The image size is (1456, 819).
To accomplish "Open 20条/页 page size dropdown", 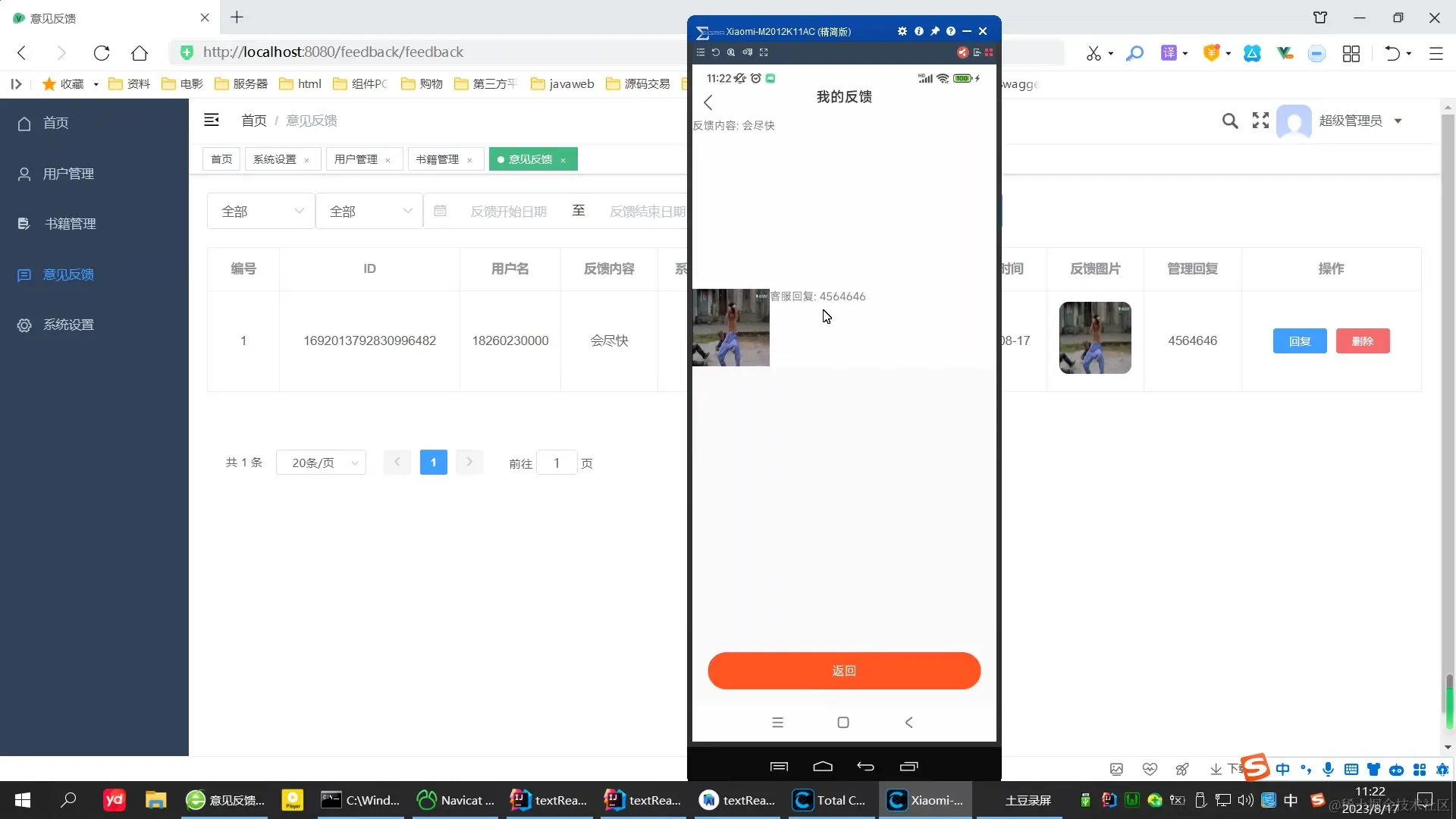I will pos(322,463).
